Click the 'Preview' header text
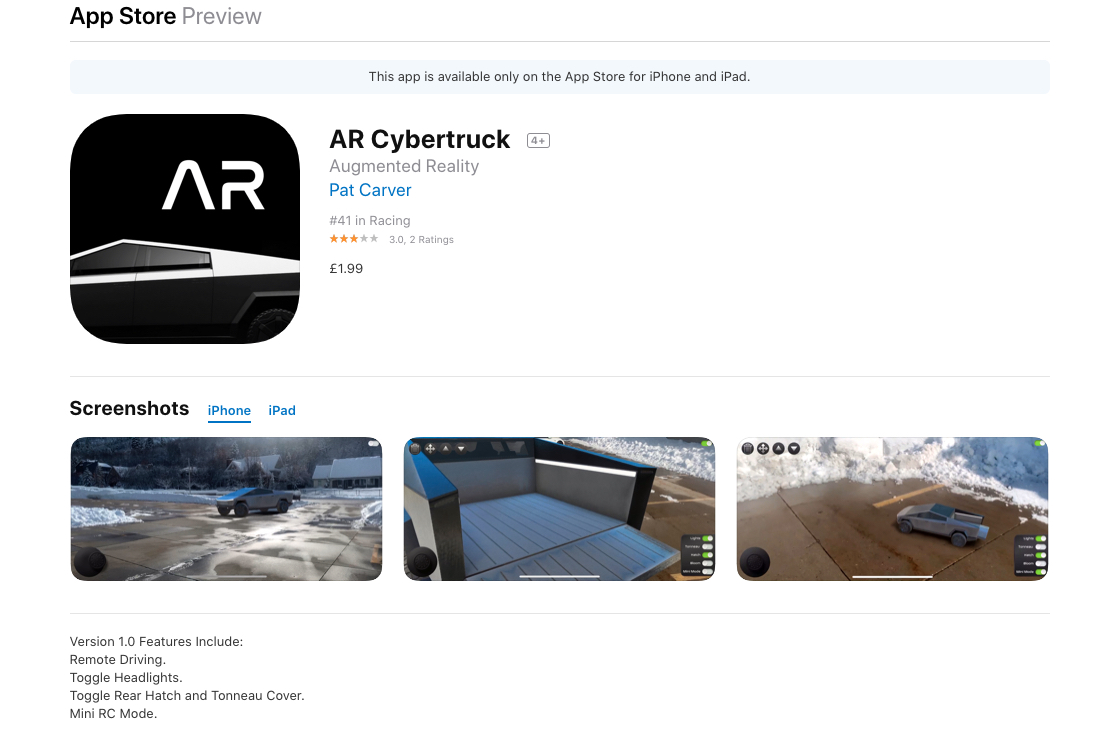Image resolution: width=1100 pixels, height=748 pixels. point(222,16)
